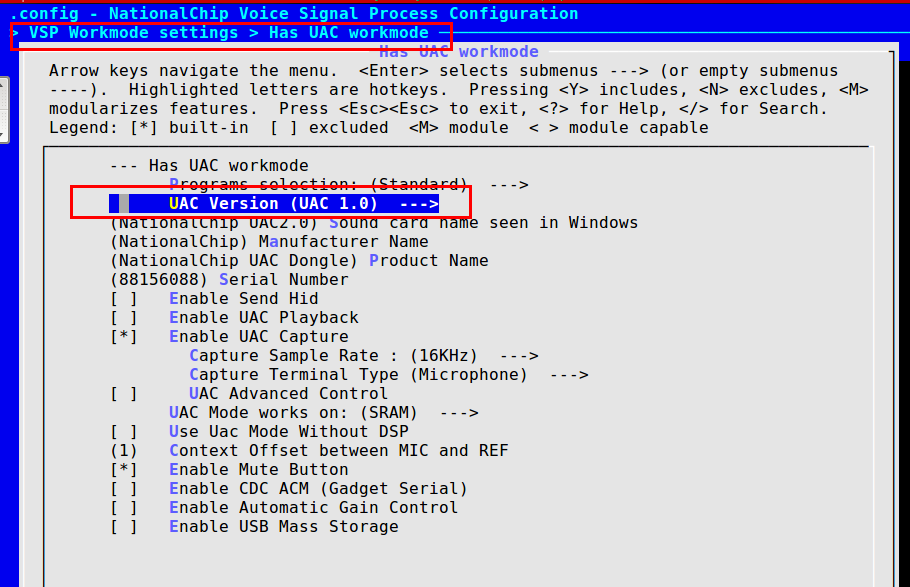
Task: Edit the Serial Number 88156088 entry
Action: [229, 279]
